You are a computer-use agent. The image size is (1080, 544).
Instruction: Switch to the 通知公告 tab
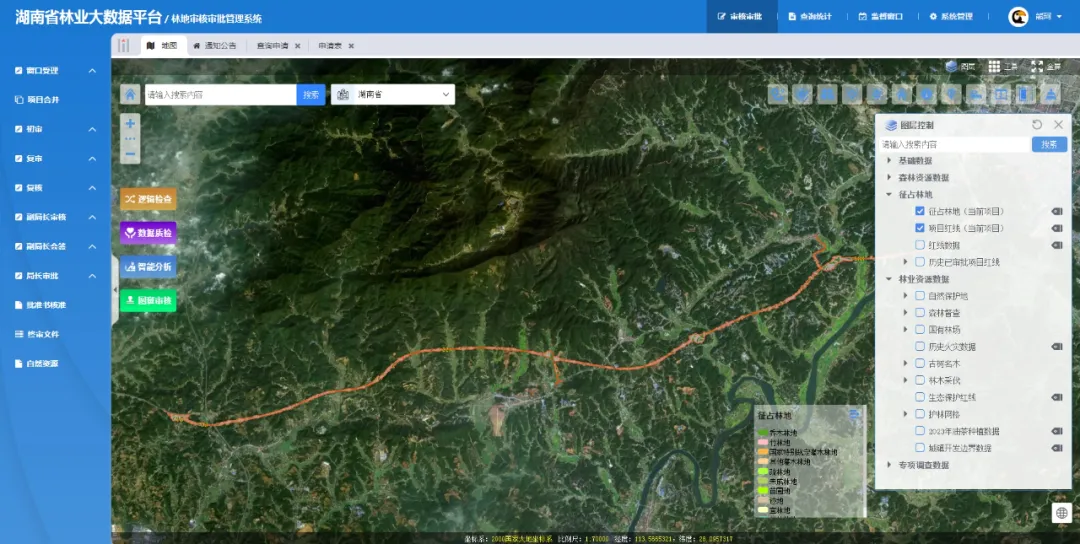pyautogui.click(x=215, y=45)
